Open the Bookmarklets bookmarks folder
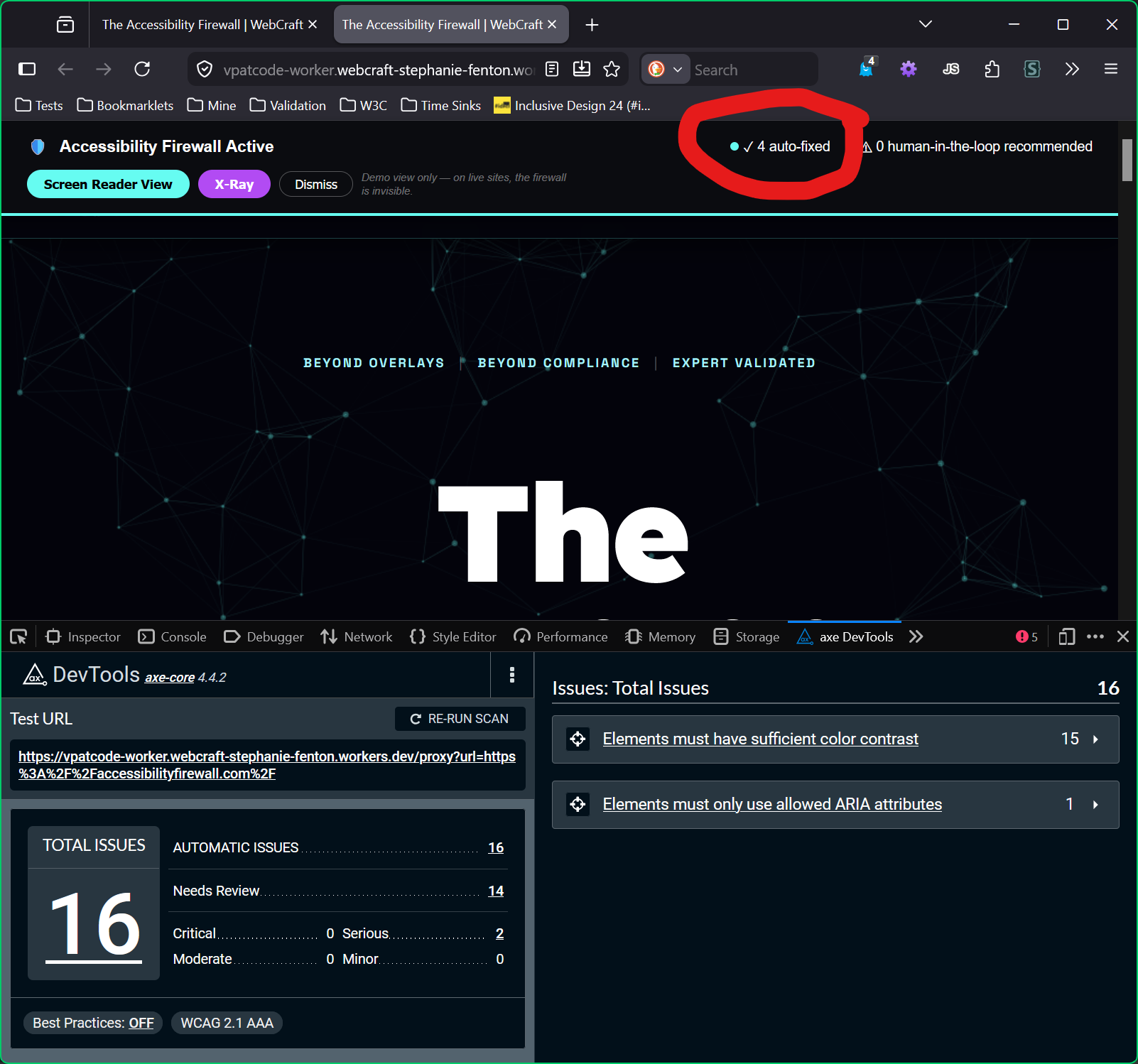The height and width of the screenshot is (1064, 1138). 125,106
